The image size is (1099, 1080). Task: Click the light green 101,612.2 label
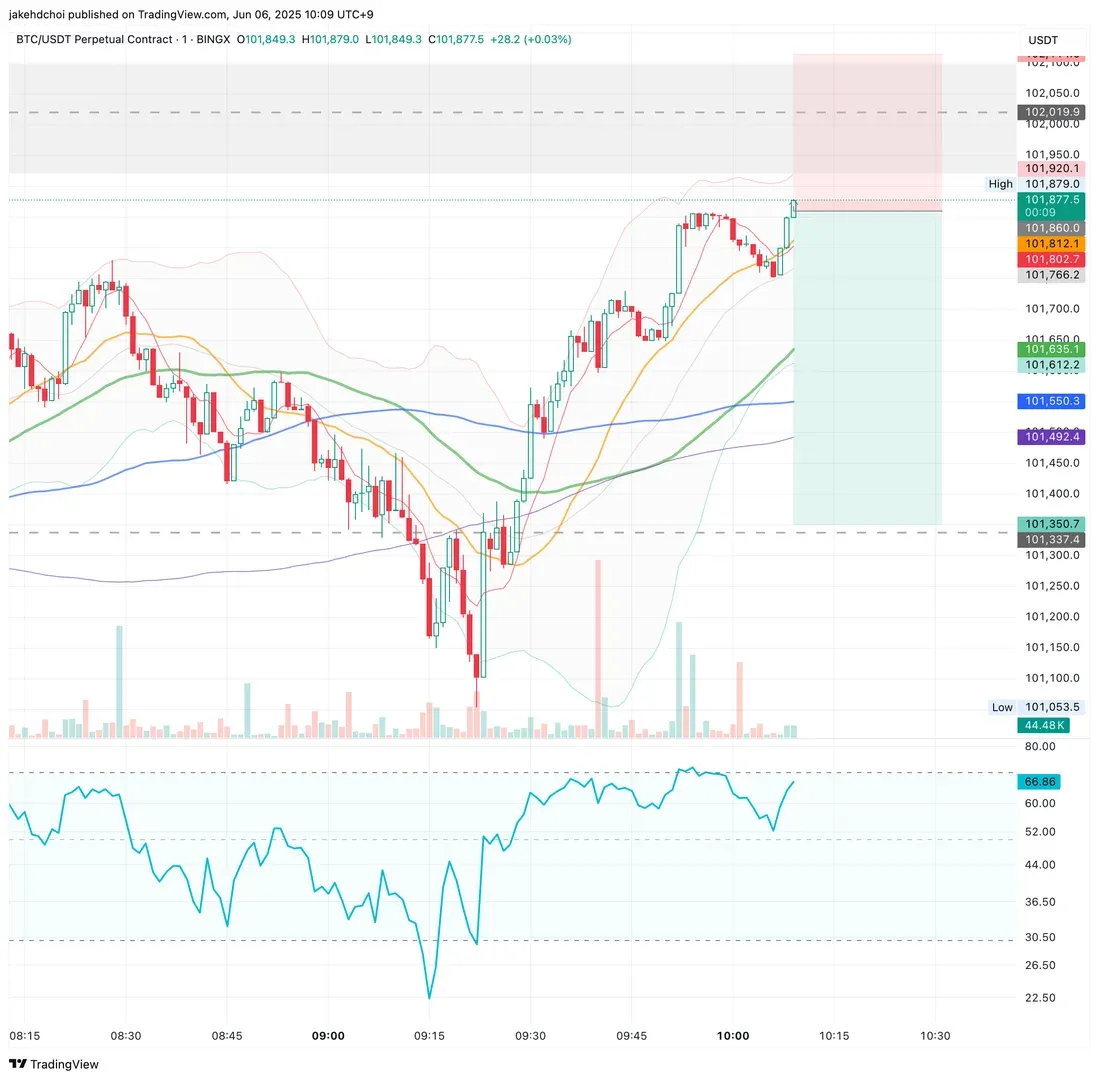[x=1051, y=364]
